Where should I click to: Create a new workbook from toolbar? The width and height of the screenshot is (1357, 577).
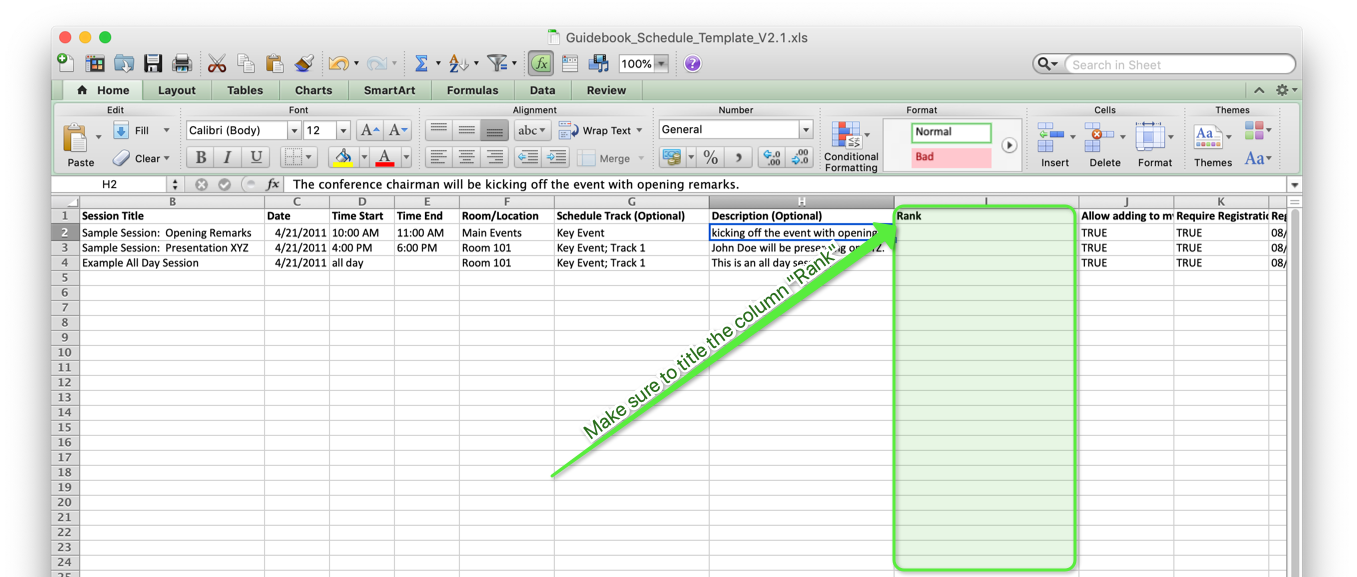pyautogui.click(x=66, y=64)
